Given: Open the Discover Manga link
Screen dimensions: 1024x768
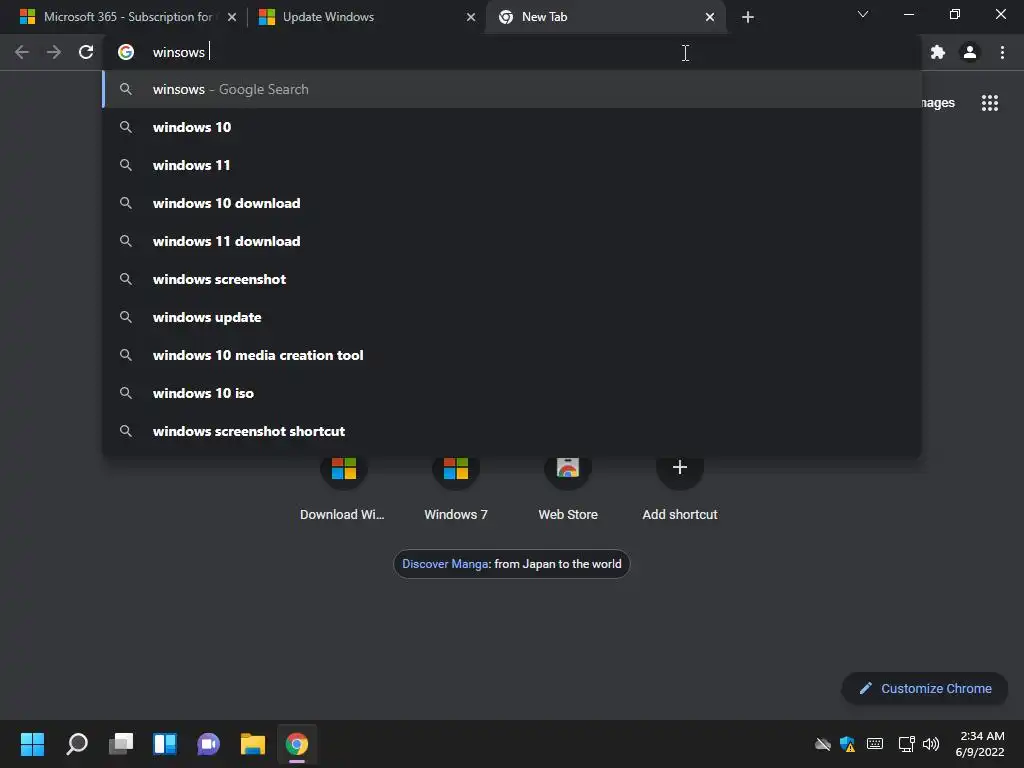Looking at the screenshot, I should [511, 564].
